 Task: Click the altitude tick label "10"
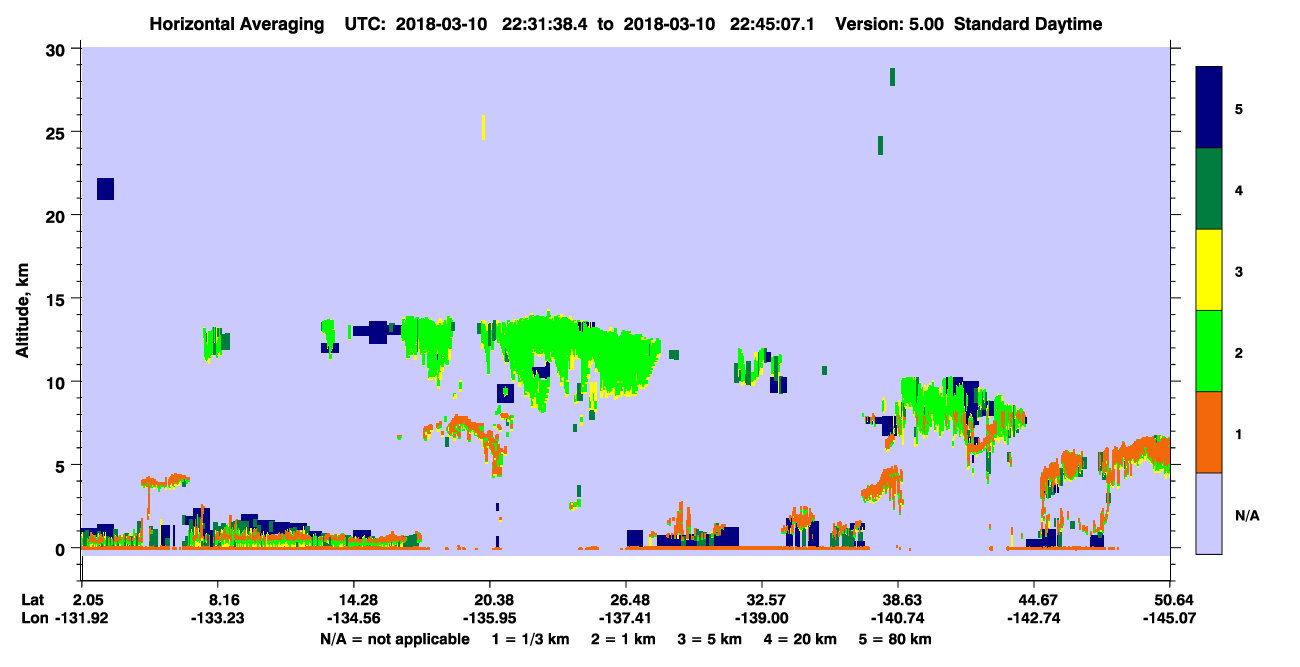point(58,382)
